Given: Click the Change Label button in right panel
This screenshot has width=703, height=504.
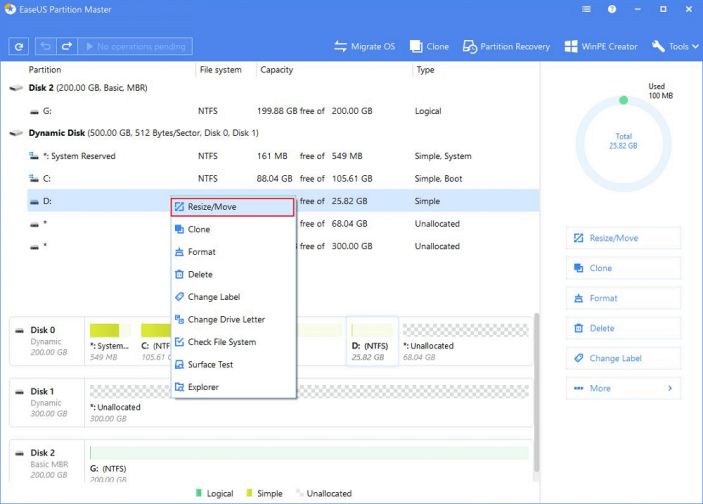Looking at the screenshot, I should tap(623, 358).
